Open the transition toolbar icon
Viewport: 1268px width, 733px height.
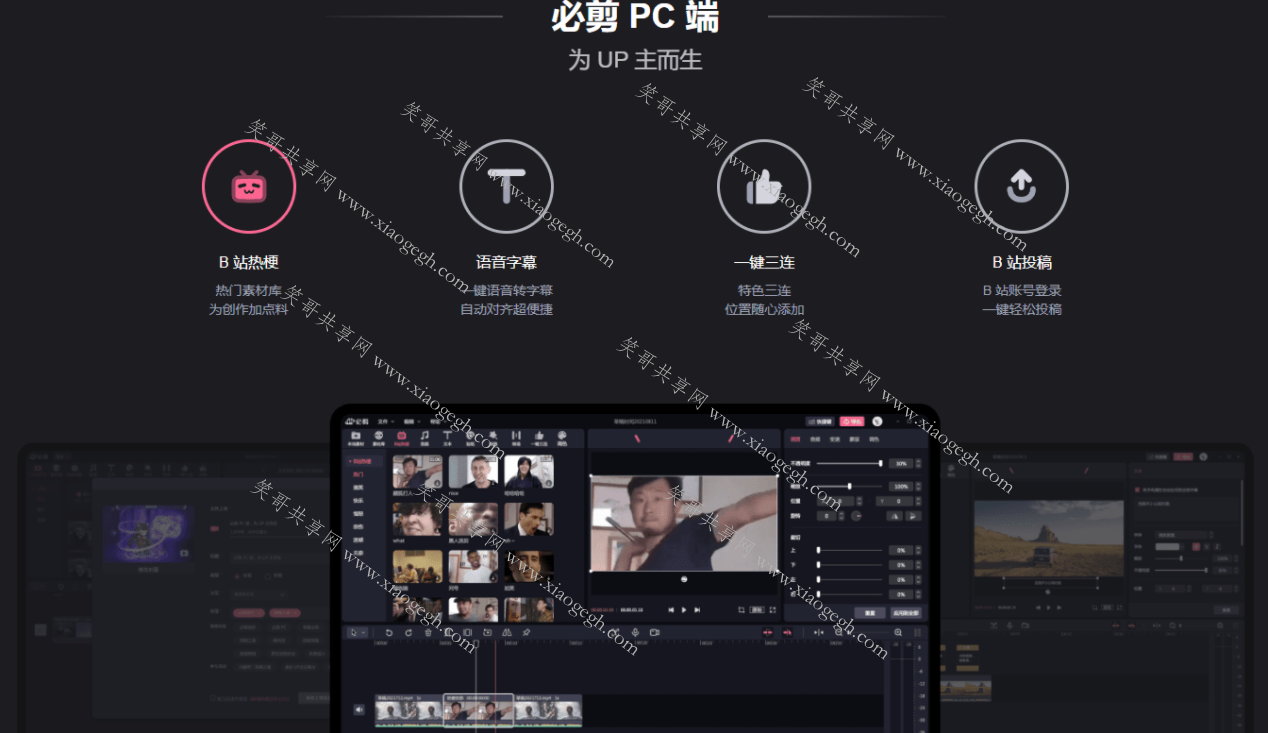coord(516,438)
